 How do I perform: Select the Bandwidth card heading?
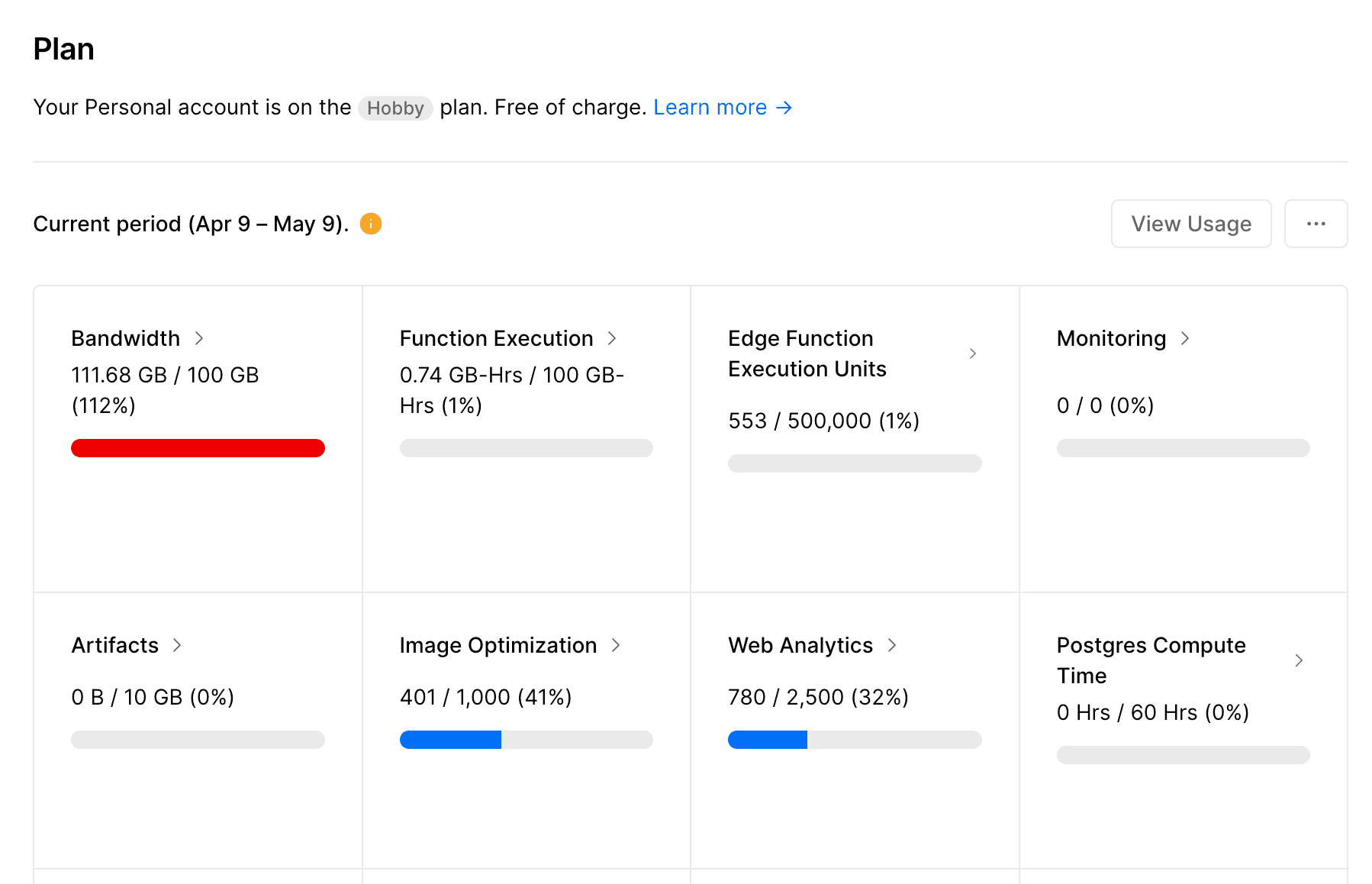coord(126,338)
